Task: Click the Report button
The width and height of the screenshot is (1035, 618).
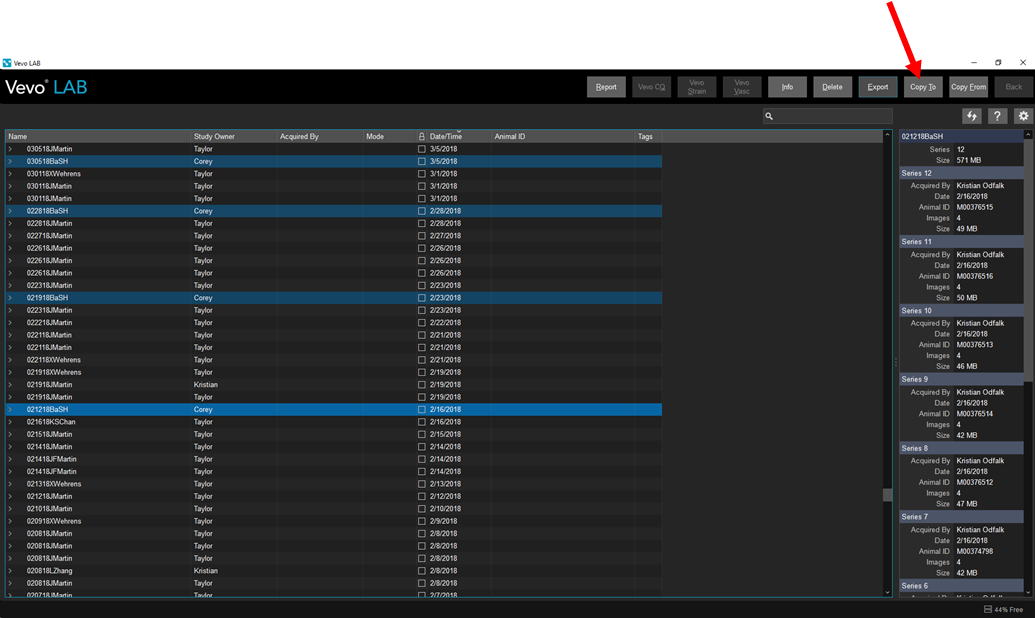Action: [606, 87]
